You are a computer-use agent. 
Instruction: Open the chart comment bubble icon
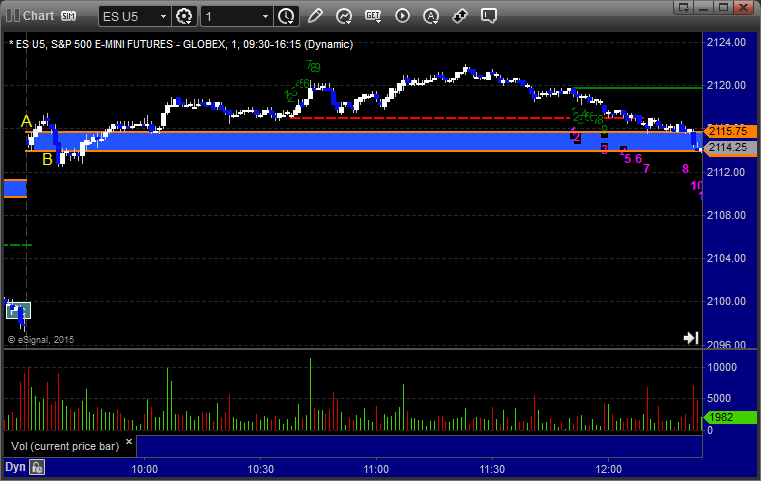[x=489, y=16]
